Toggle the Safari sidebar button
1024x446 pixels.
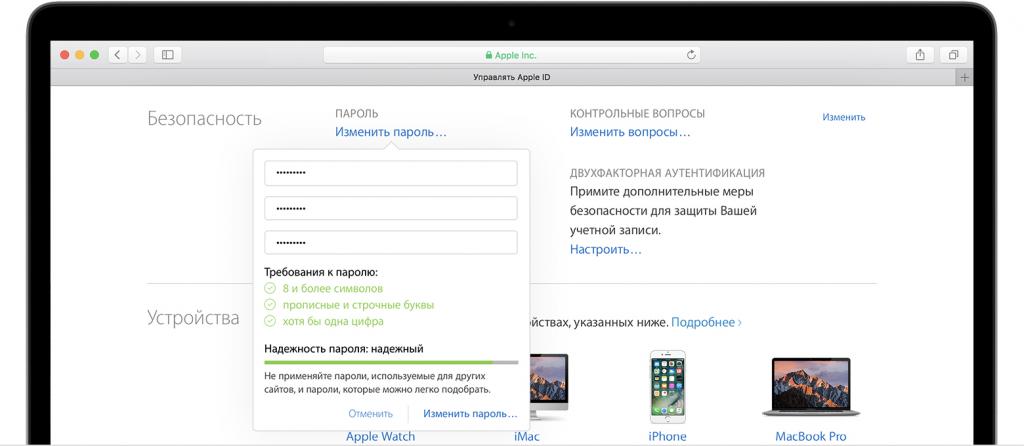167,55
